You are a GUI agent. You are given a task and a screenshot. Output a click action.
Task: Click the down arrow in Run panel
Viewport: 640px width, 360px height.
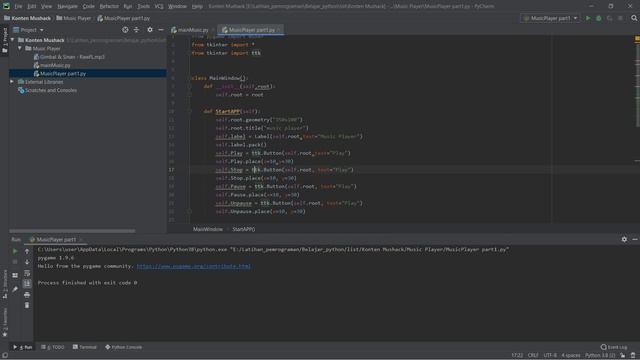click(x=27, y=262)
